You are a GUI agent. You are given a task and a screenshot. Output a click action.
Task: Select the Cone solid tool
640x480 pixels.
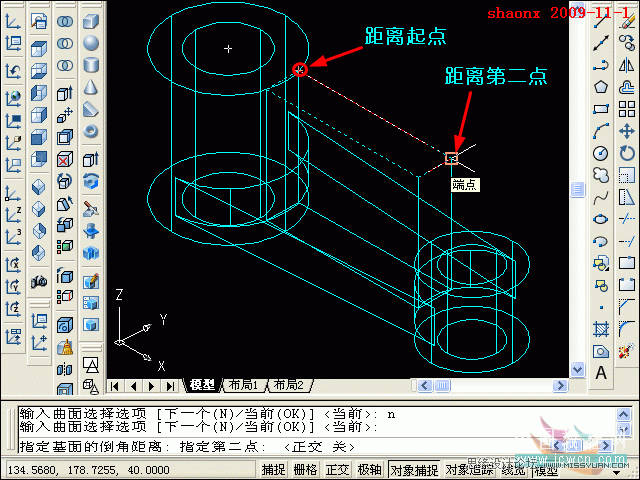pos(91,87)
